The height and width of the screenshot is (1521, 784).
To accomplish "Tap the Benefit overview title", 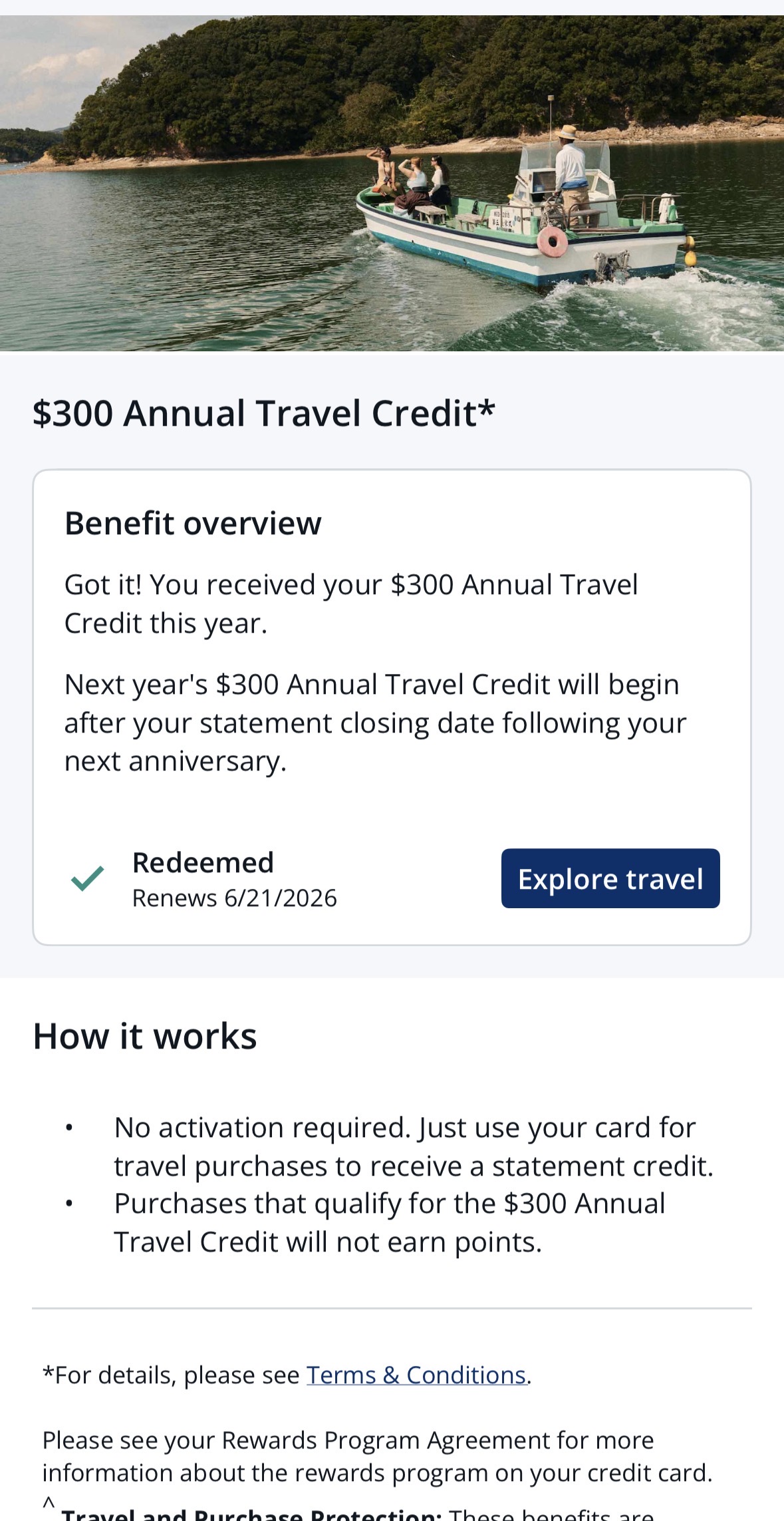I will 193,524.
